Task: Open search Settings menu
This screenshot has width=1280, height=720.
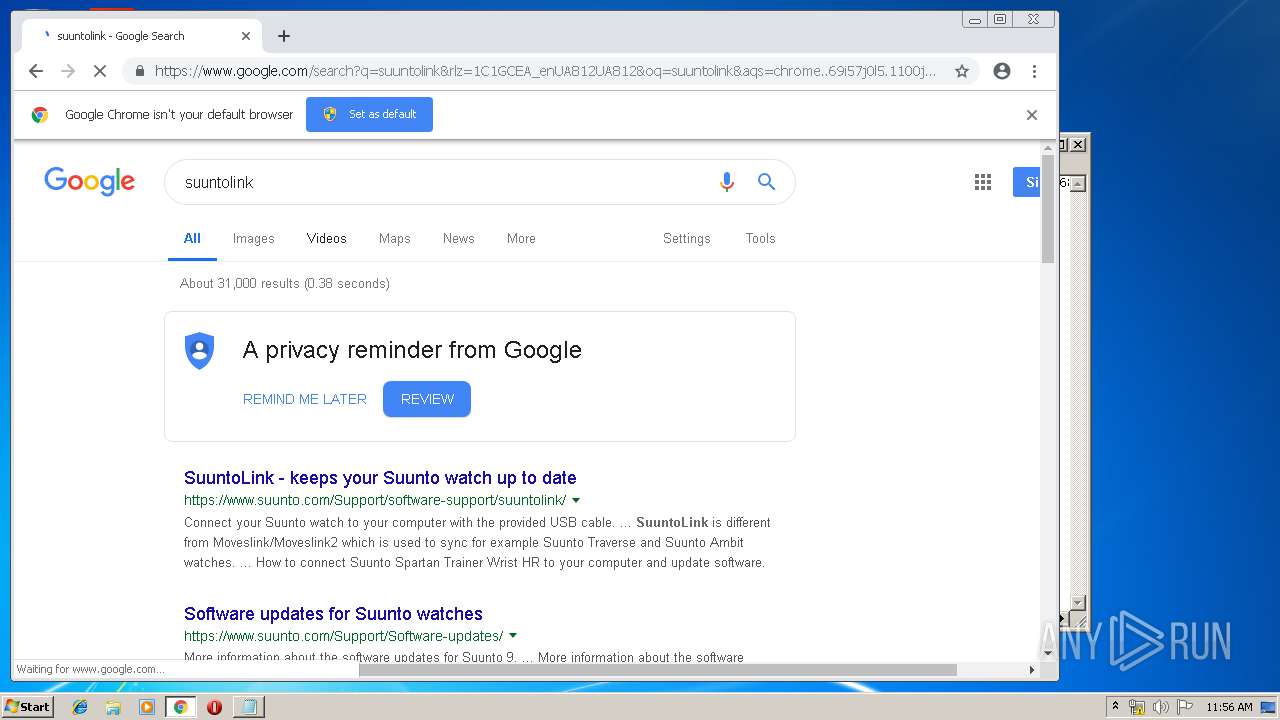Action: tap(687, 238)
